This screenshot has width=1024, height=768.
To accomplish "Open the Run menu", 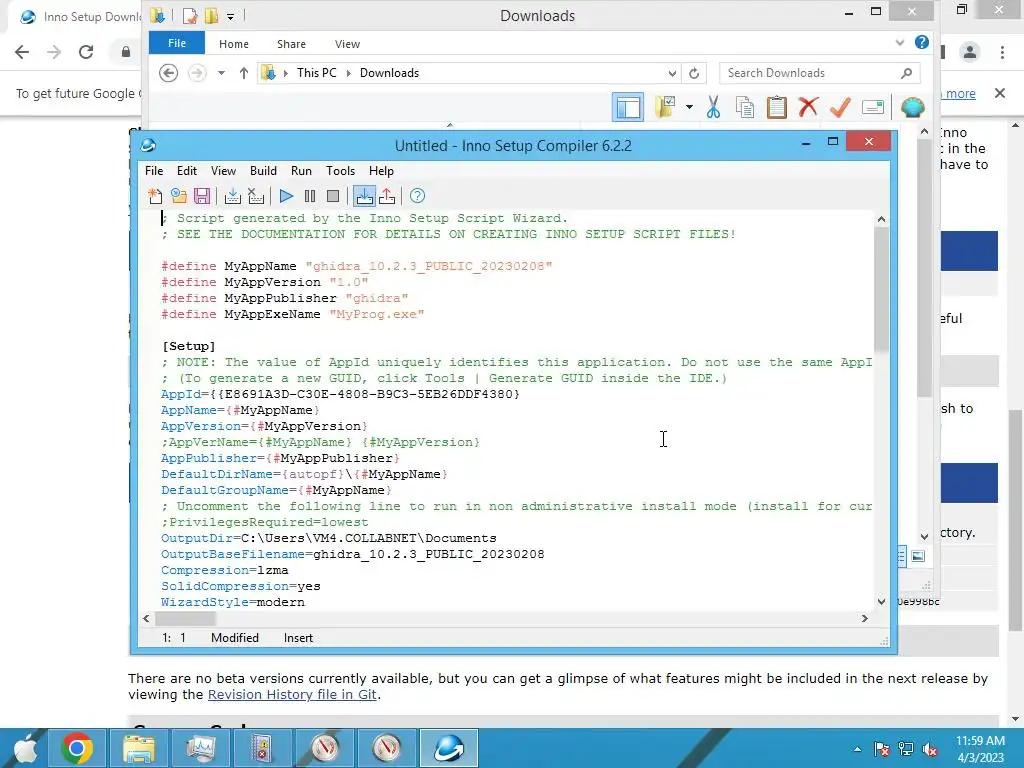I will point(301,171).
